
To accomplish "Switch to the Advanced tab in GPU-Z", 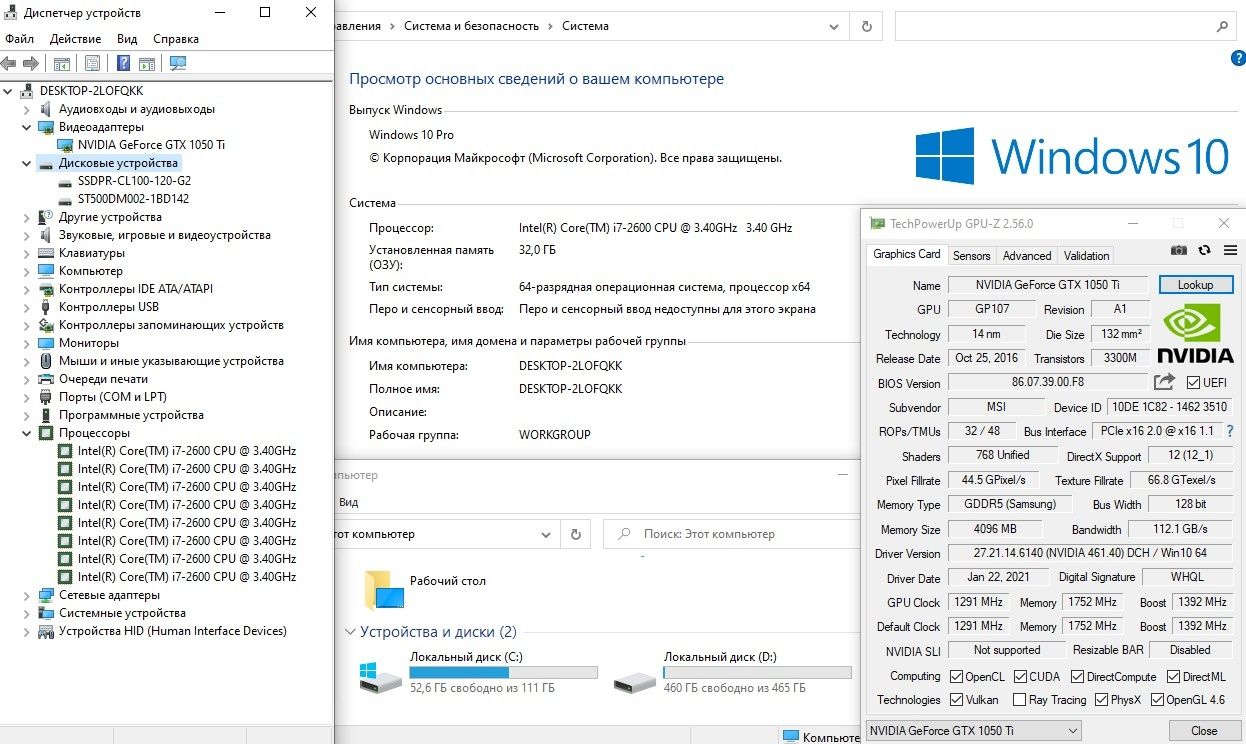I will pos(1027,255).
